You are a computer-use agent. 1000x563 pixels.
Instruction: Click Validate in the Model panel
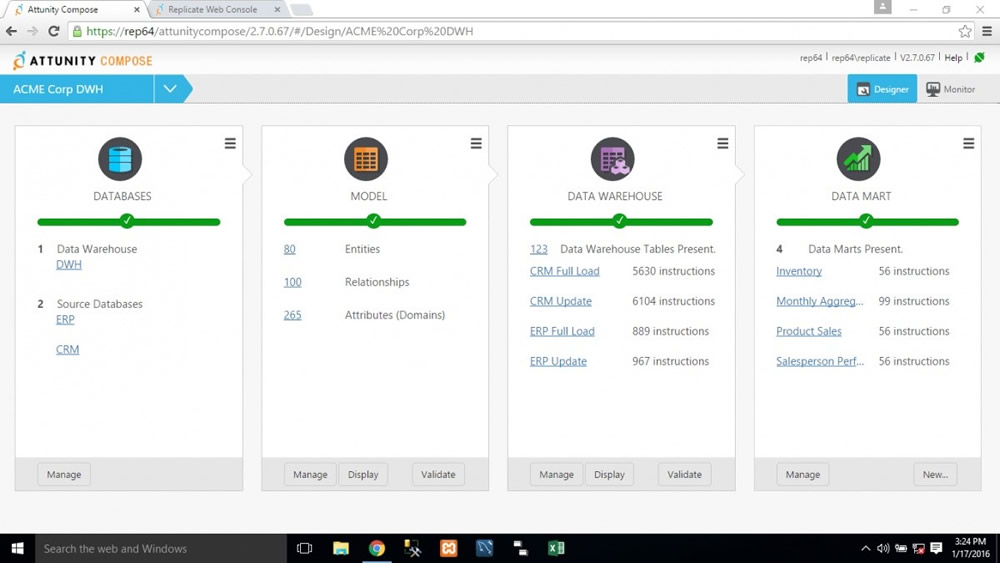click(438, 474)
